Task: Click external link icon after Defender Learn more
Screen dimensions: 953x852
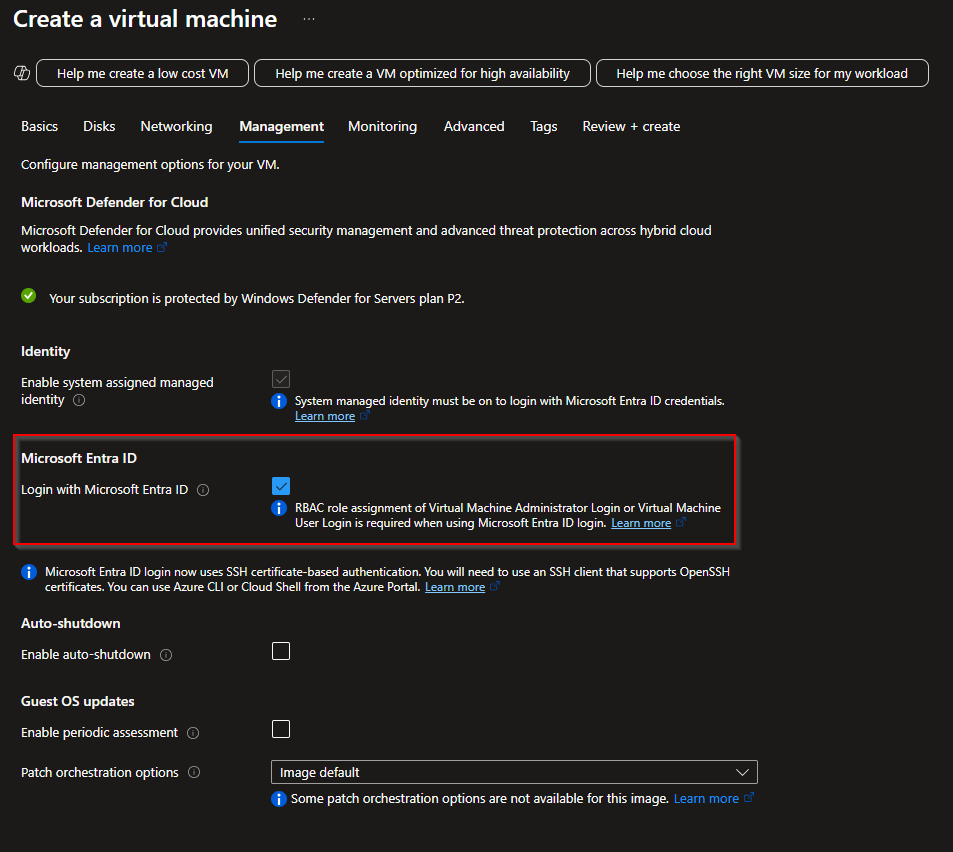Action: pyautogui.click(x=162, y=247)
